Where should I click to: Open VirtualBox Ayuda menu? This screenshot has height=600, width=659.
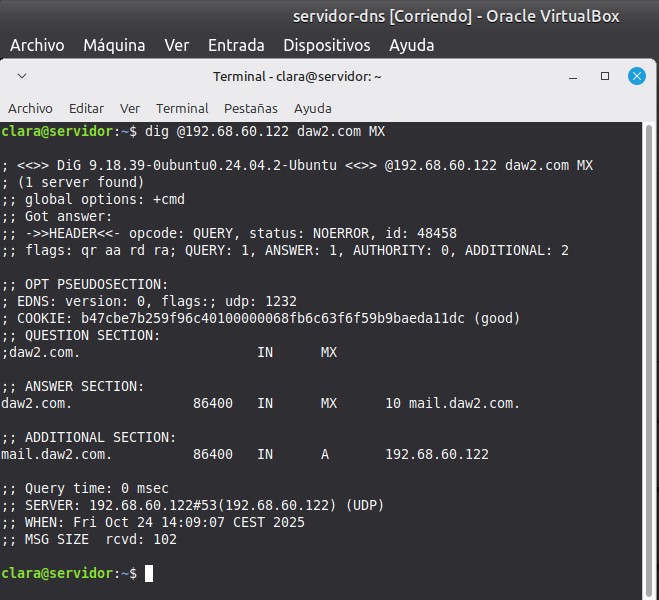411,45
